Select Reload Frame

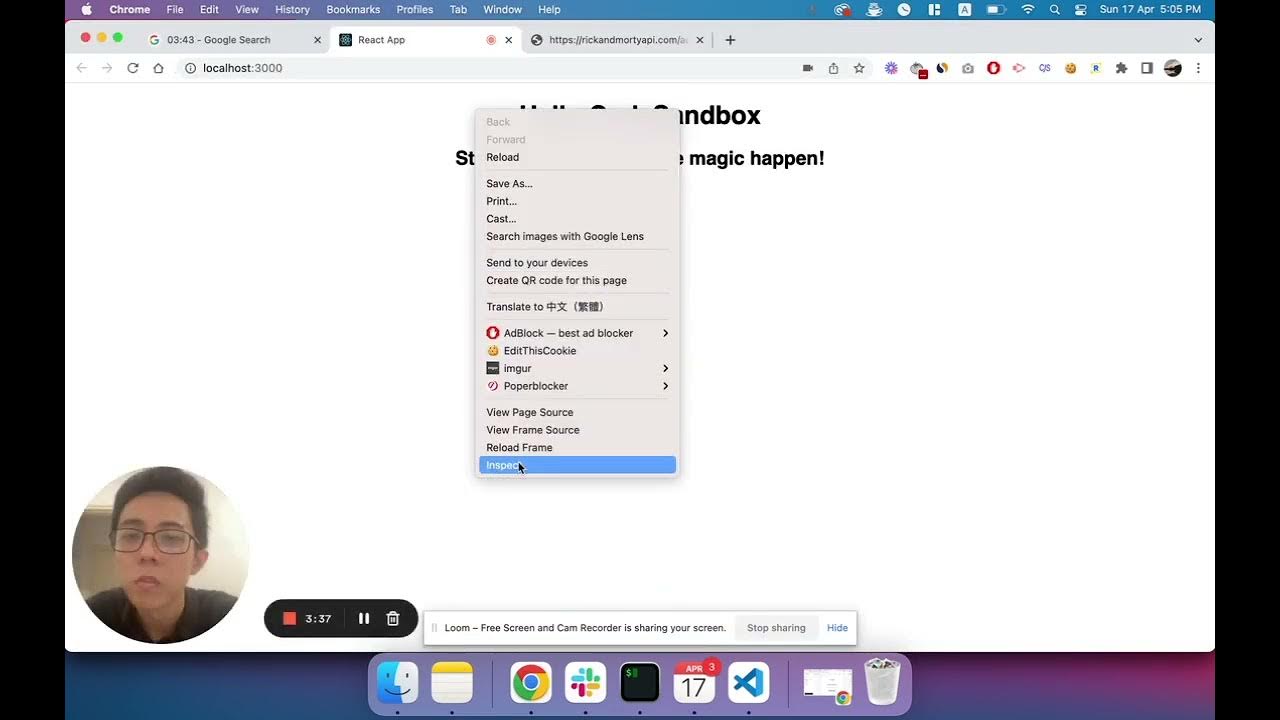(x=577, y=448)
